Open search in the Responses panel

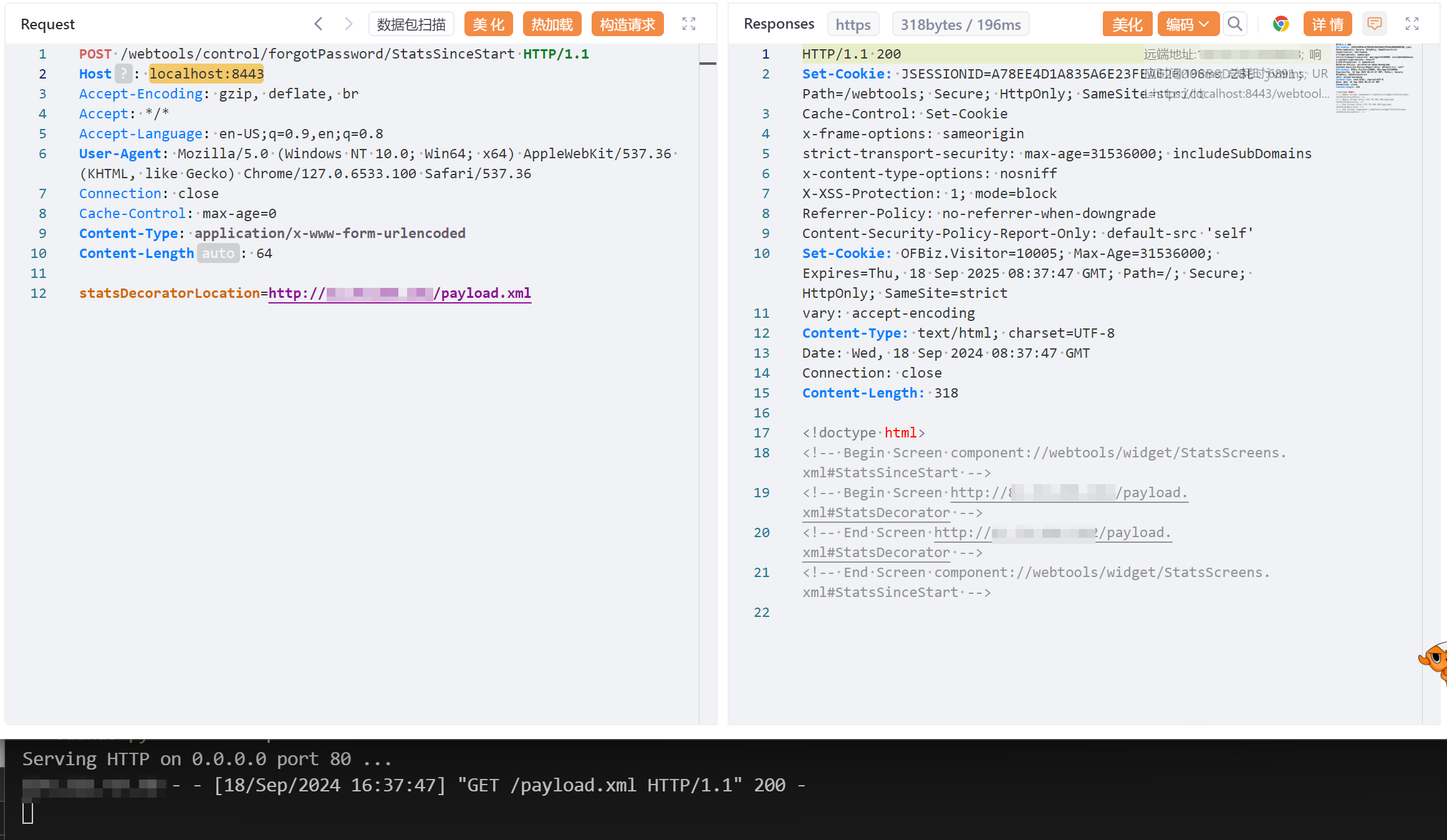pyautogui.click(x=1234, y=24)
